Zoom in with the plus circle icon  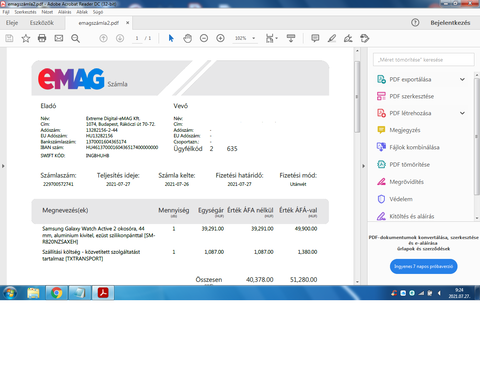220,38
